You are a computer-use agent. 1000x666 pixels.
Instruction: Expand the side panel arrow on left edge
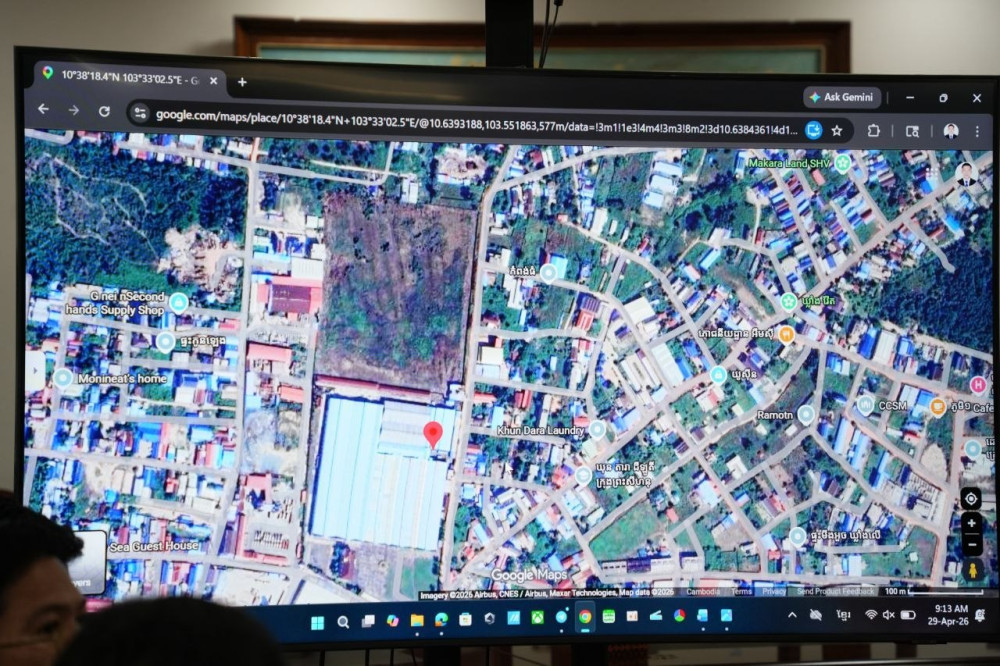35,372
